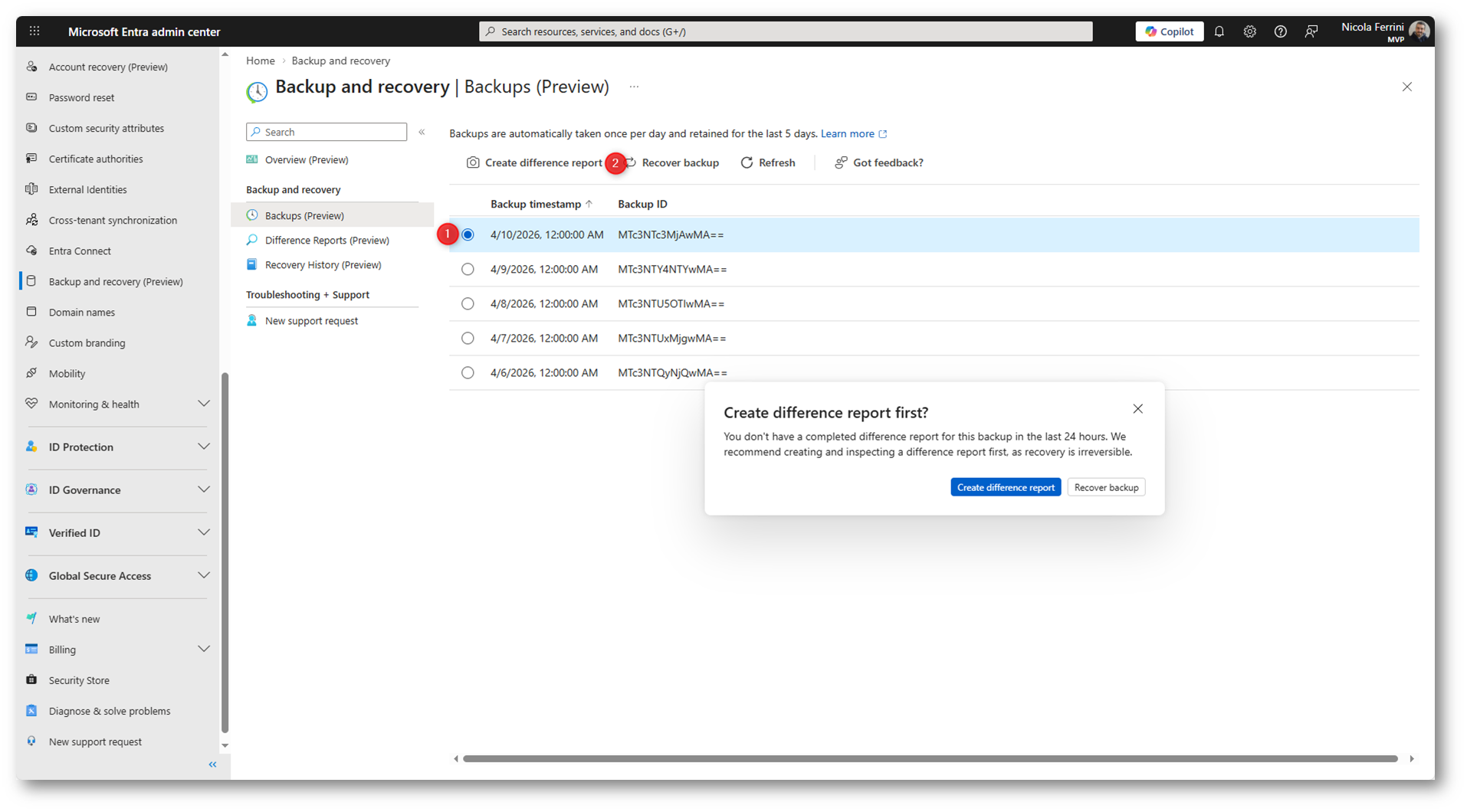
Task: Open the Copilot button
Action: [x=1169, y=31]
